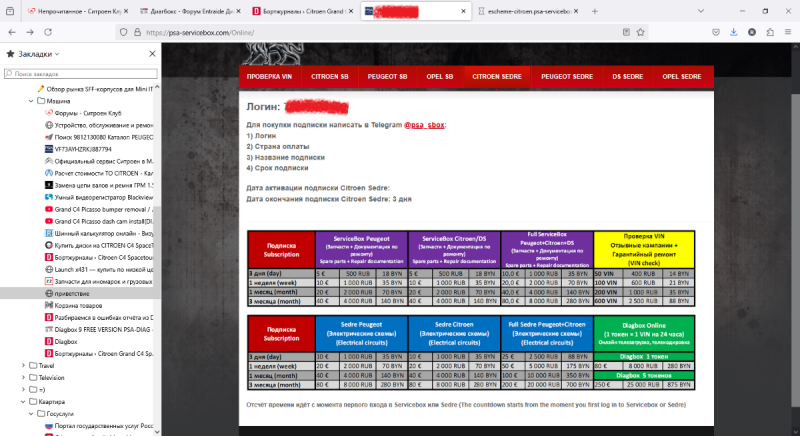Click the @psa_sbox Telegram link
This screenshot has width=800, height=436.
pyautogui.click(x=424, y=125)
